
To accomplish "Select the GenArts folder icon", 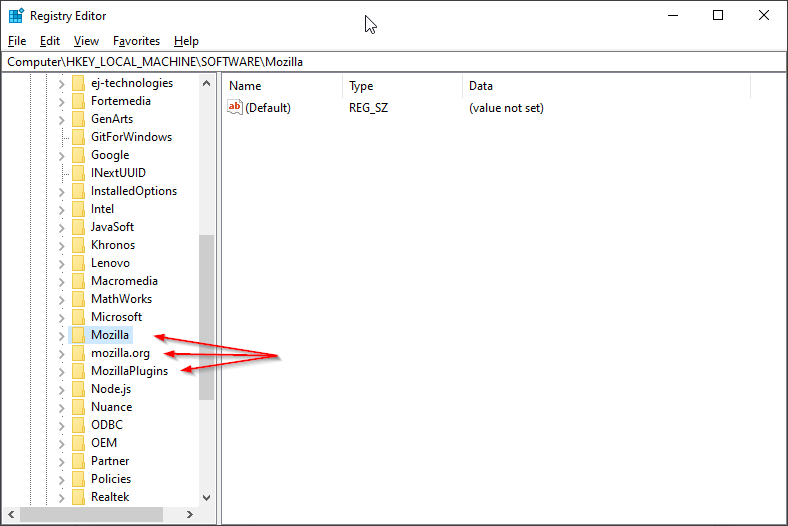I will [x=78, y=119].
